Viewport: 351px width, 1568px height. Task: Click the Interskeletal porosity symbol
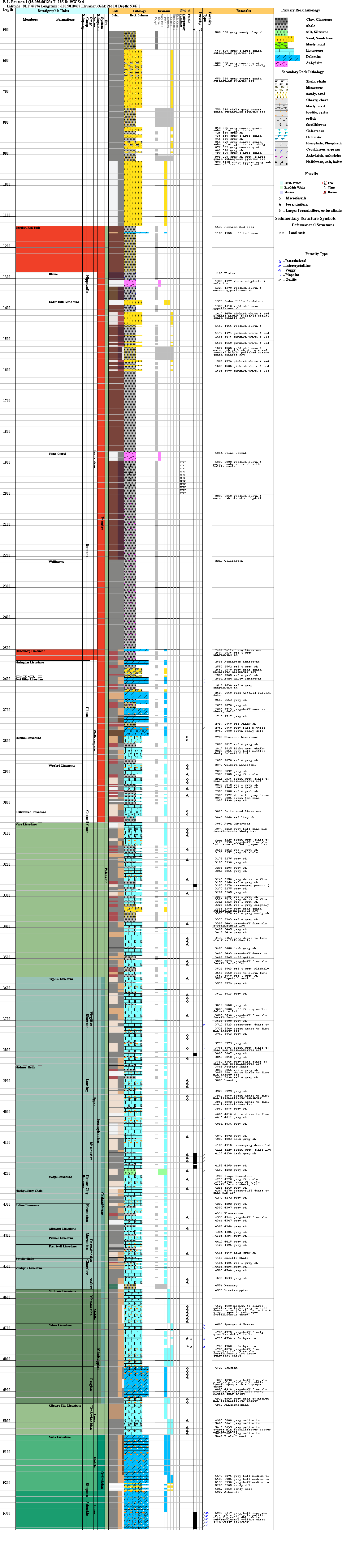[280, 261]
